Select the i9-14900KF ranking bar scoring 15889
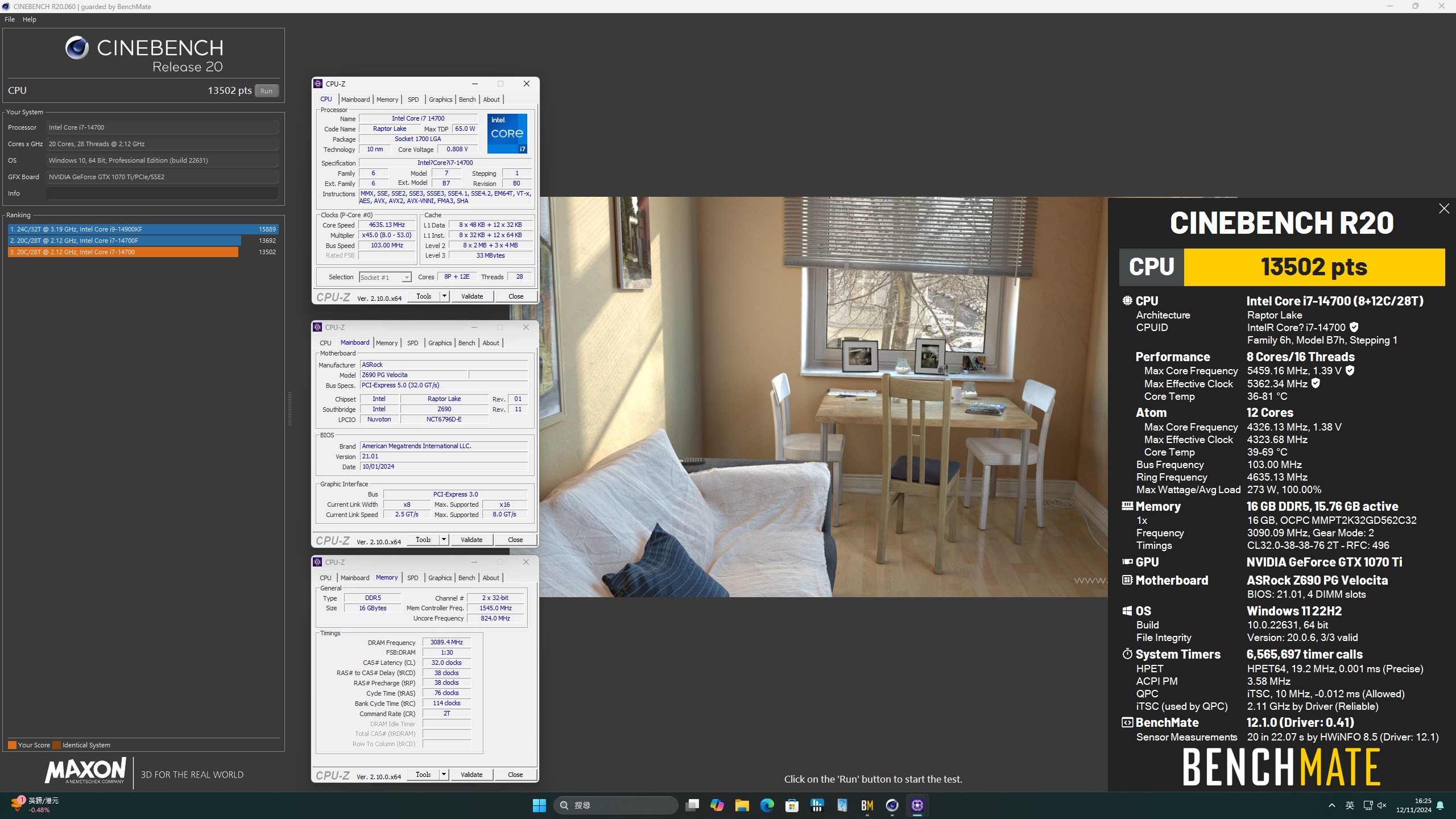1456x819 pixels. coord(143,229)
